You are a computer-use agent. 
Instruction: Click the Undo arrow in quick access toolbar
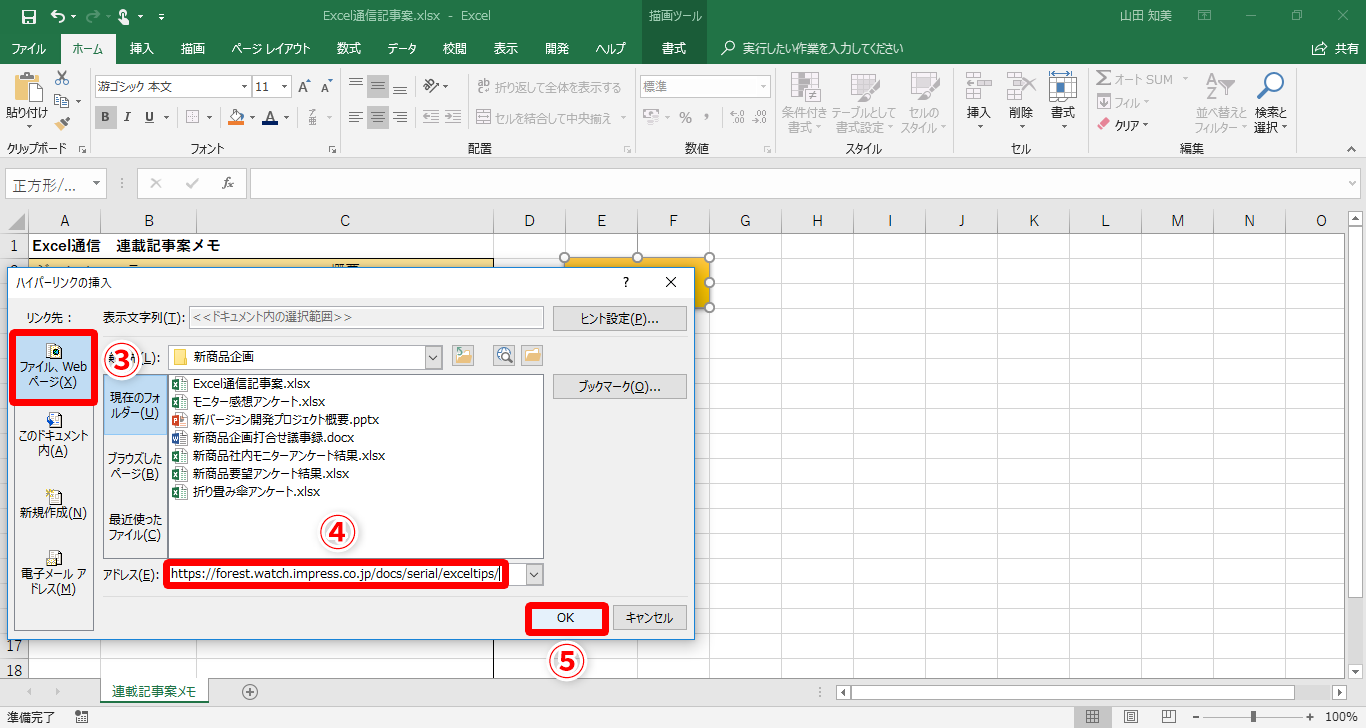point(56,16)
